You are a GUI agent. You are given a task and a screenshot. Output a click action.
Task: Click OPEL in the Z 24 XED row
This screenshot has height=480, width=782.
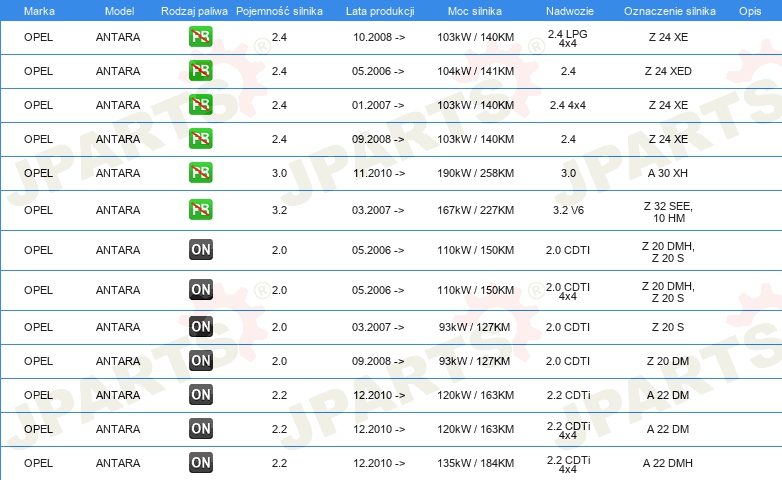pos(38,71)
